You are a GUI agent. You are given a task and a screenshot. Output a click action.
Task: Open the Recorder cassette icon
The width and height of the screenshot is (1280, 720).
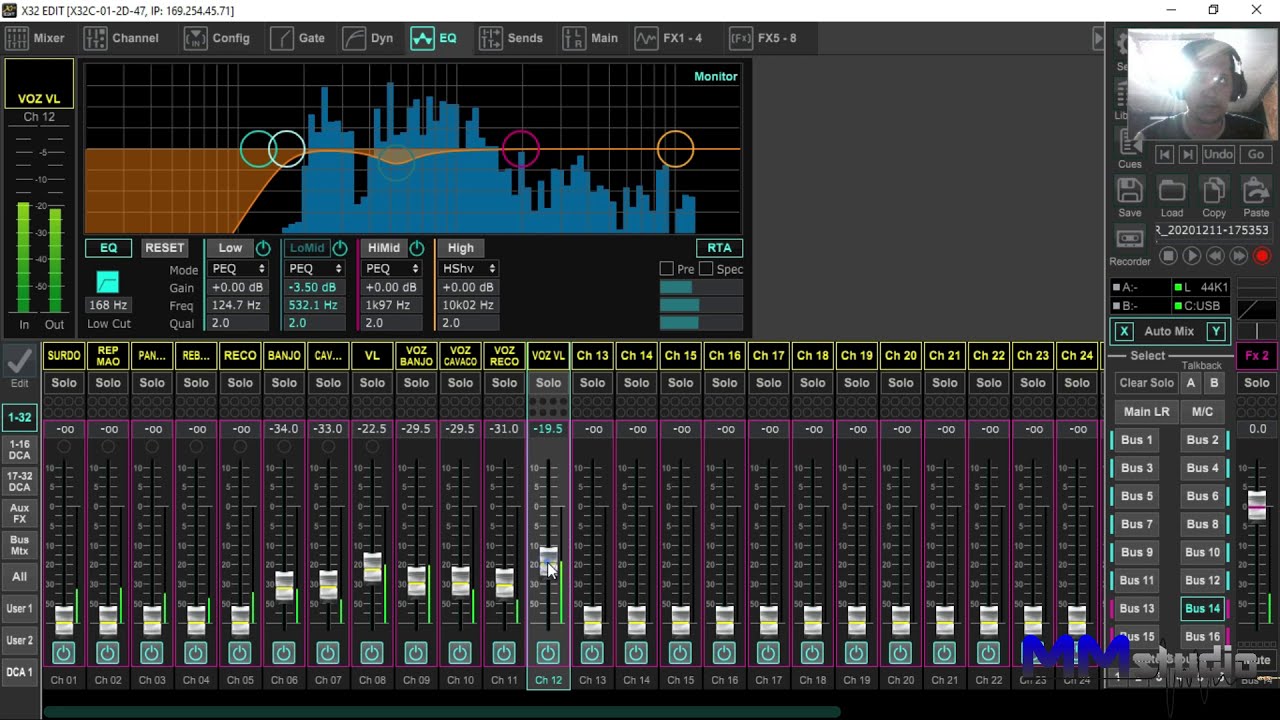pos(1130,239)
